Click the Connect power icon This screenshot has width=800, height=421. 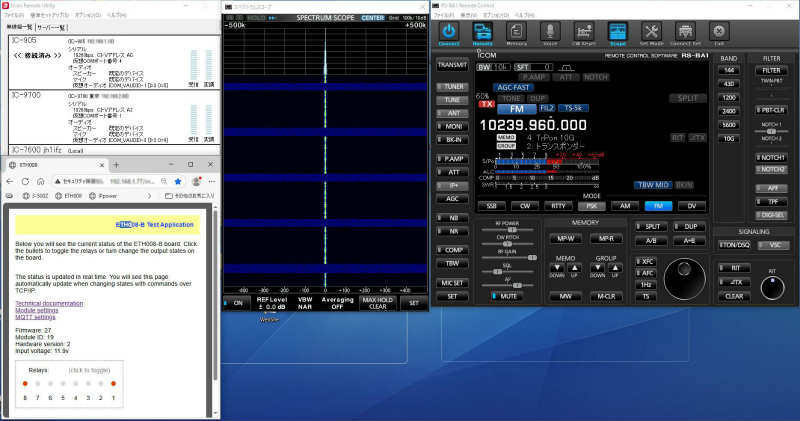tap(448, 32)
